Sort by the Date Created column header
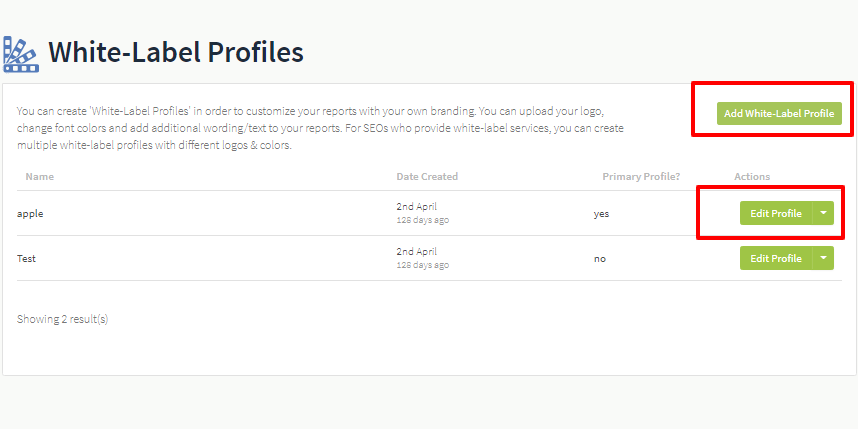 pos(427,177)
